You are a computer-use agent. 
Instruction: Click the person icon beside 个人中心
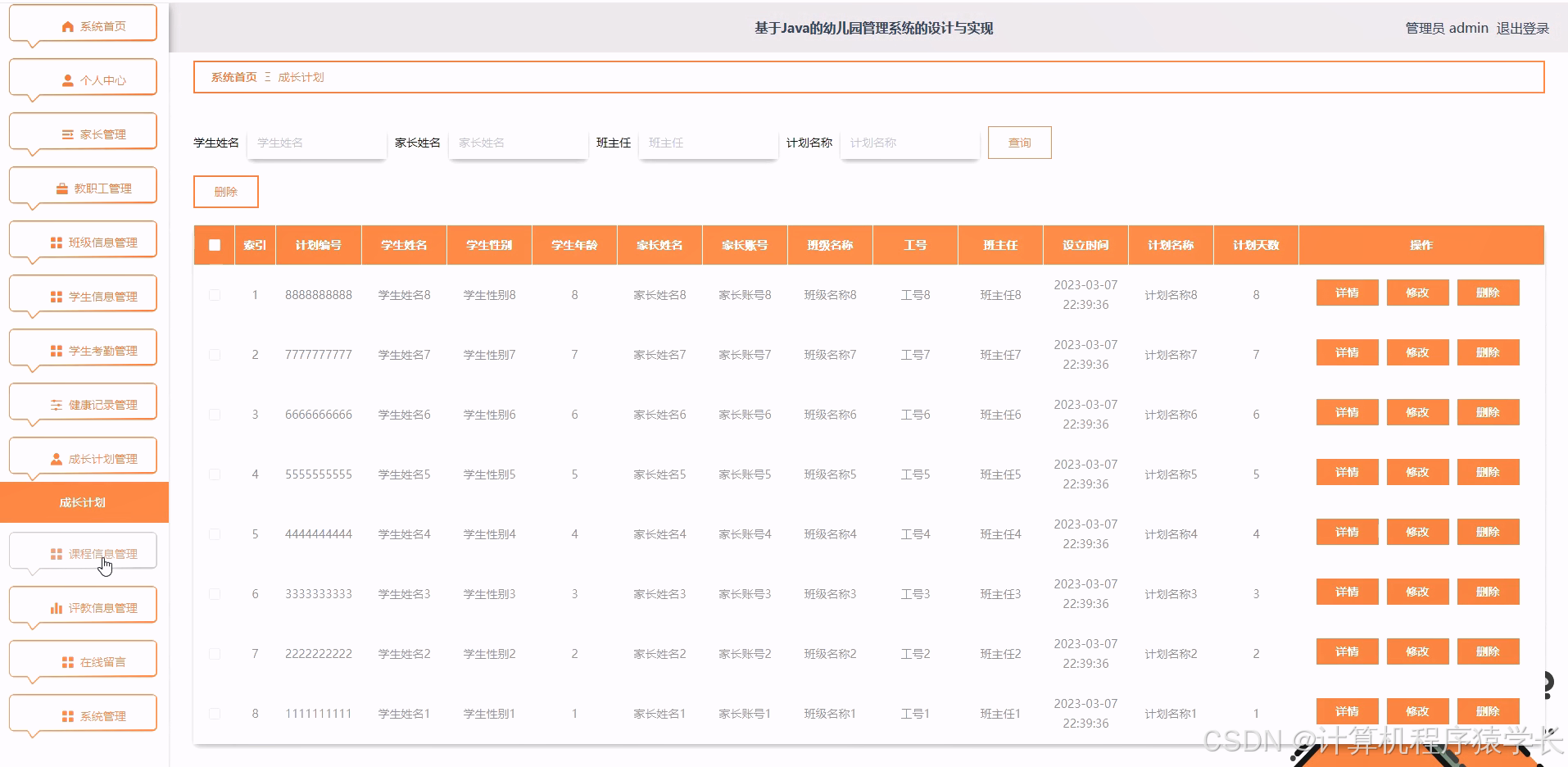point(68,81)
